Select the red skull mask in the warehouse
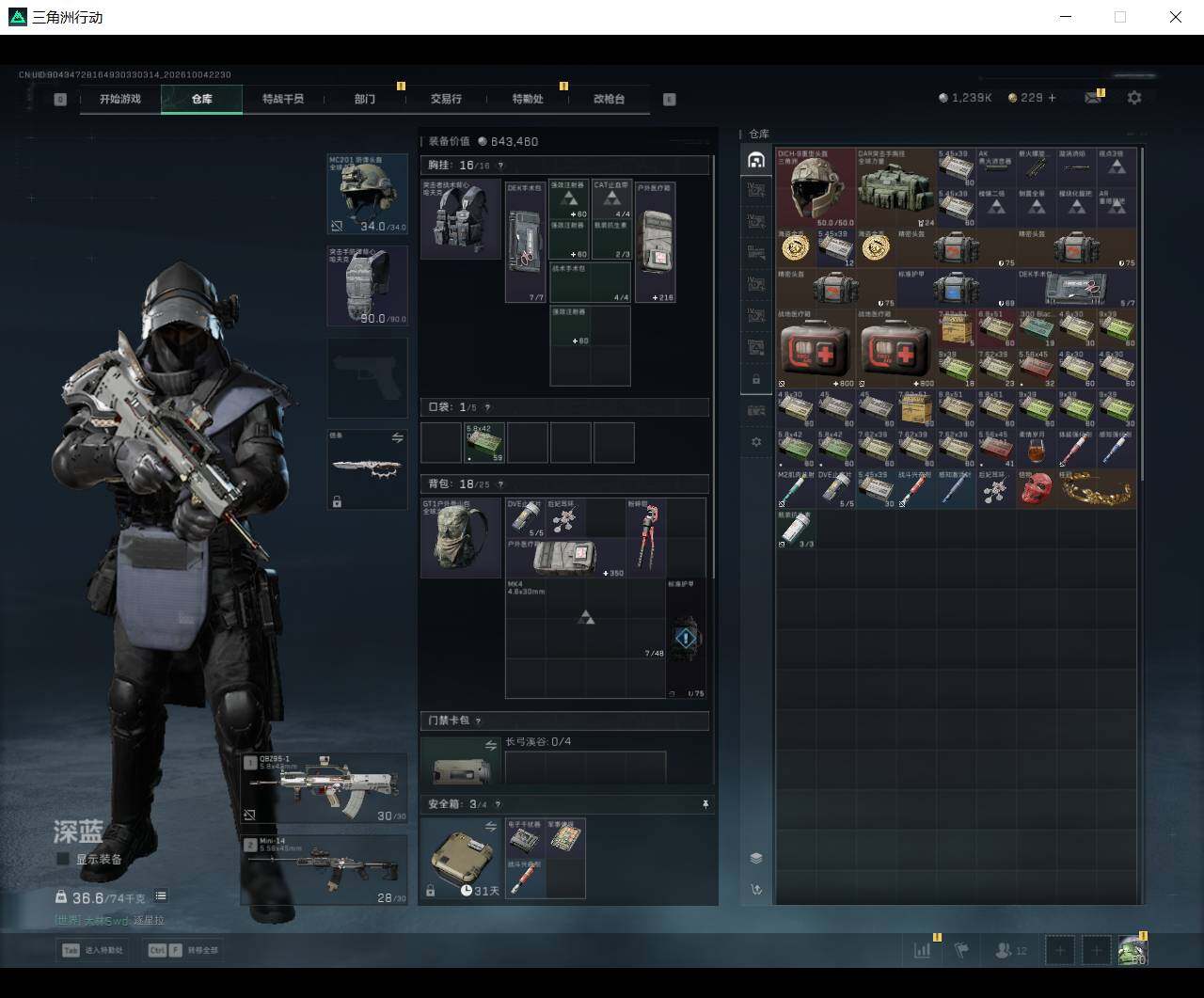 [x=1038, y=488]
